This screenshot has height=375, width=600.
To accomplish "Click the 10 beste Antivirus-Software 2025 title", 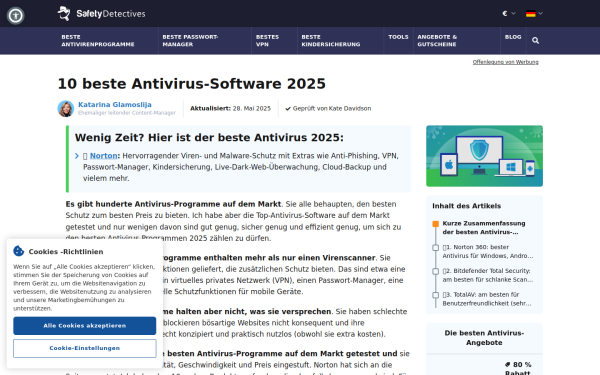I will tap(192, 84).
